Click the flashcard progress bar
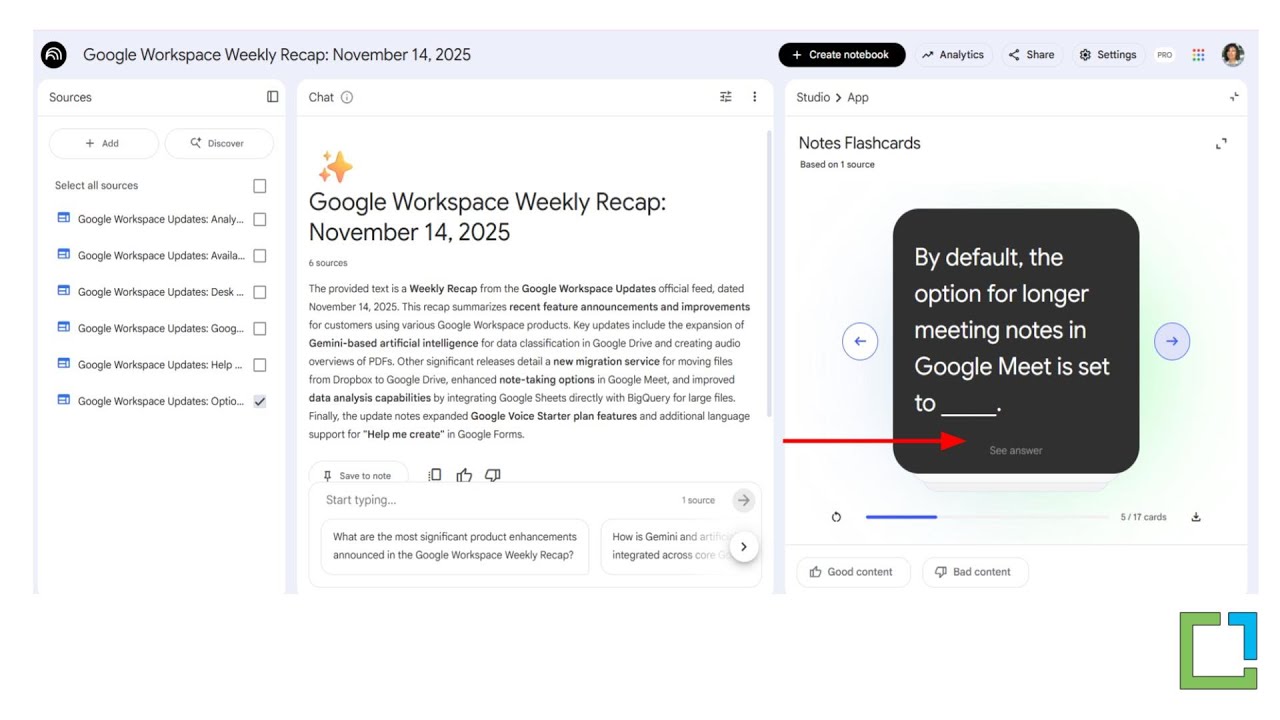Image resolution: width=1280 pixels, height=720 pixels. [x=988, y=517]
